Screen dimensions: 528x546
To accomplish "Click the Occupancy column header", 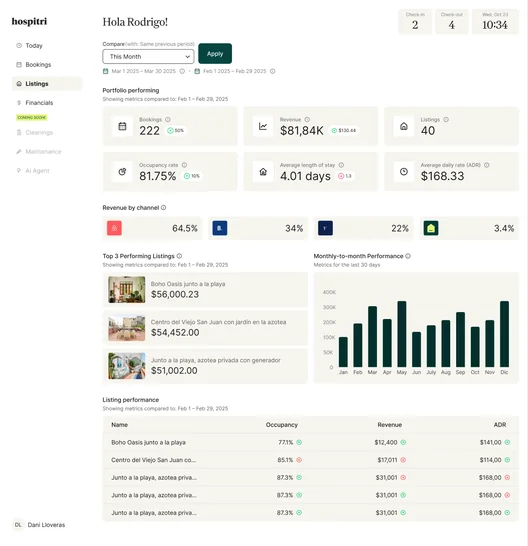I will pos(282,425).
